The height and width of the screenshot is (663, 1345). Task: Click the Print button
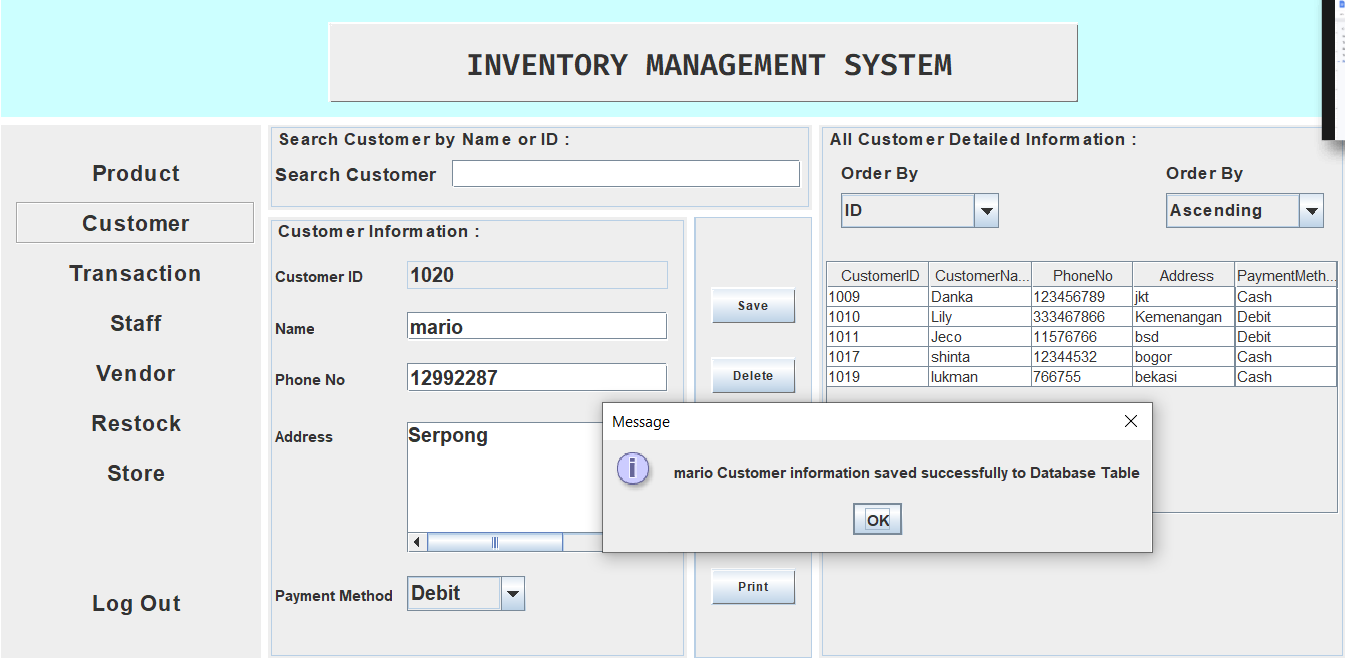pyautogui.click(x=753, y=587)
